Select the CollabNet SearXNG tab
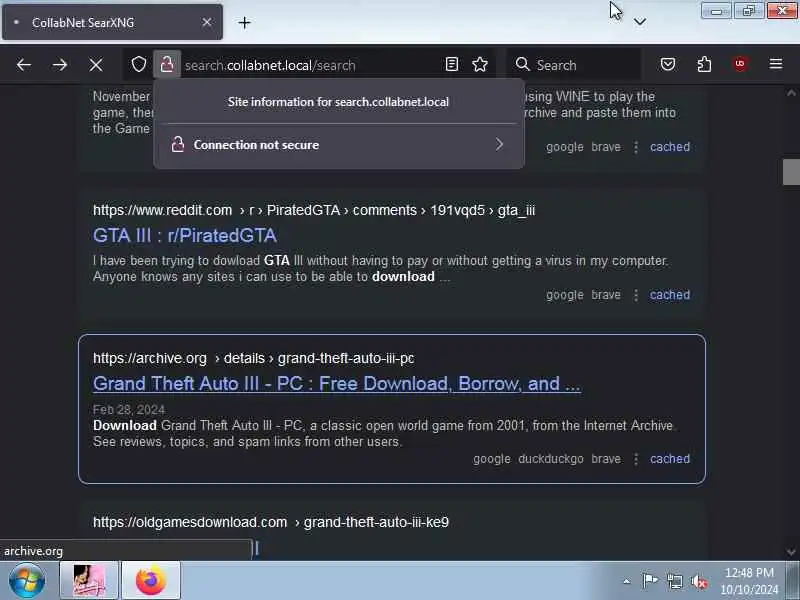 (112, 22)
